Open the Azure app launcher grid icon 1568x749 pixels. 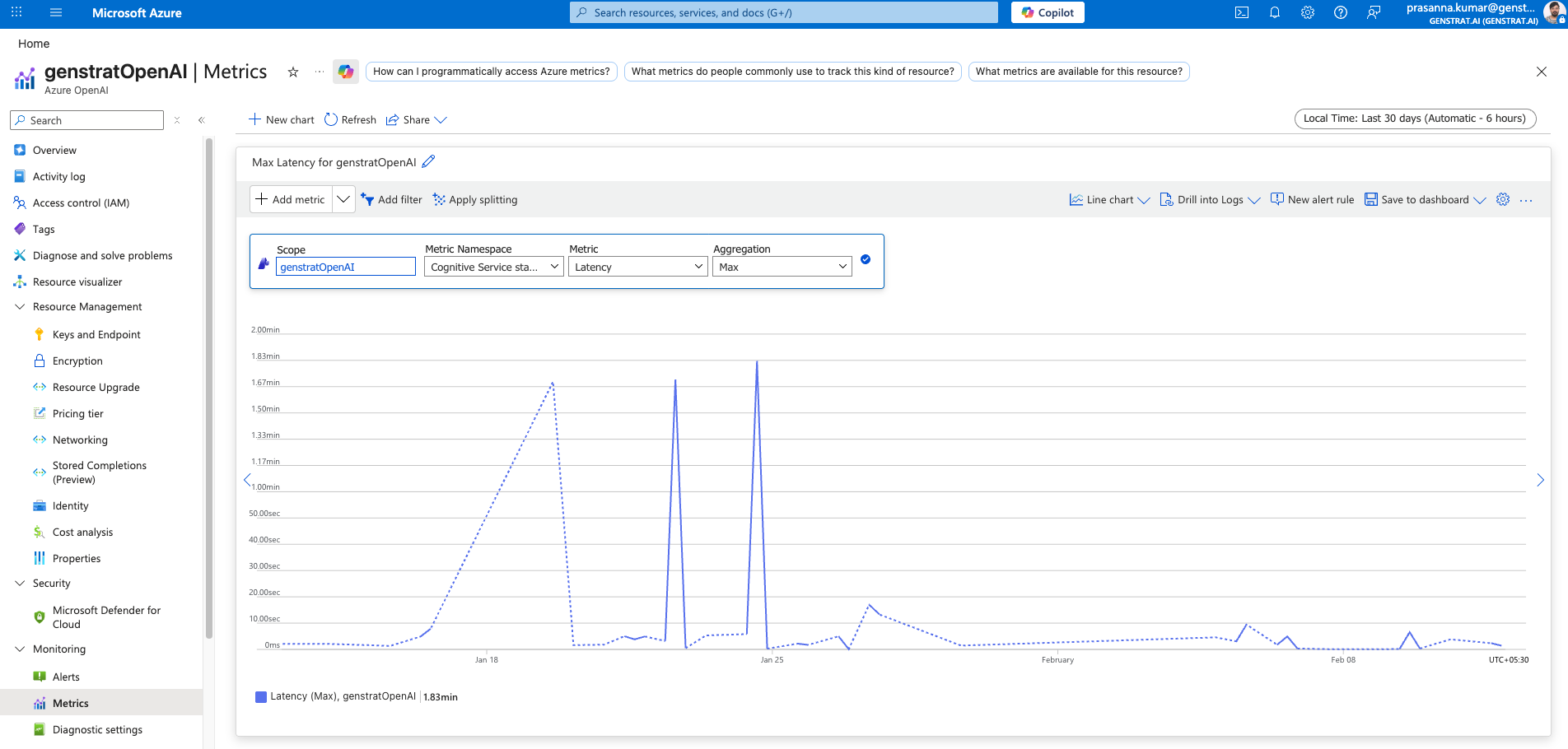pos(16,12)
